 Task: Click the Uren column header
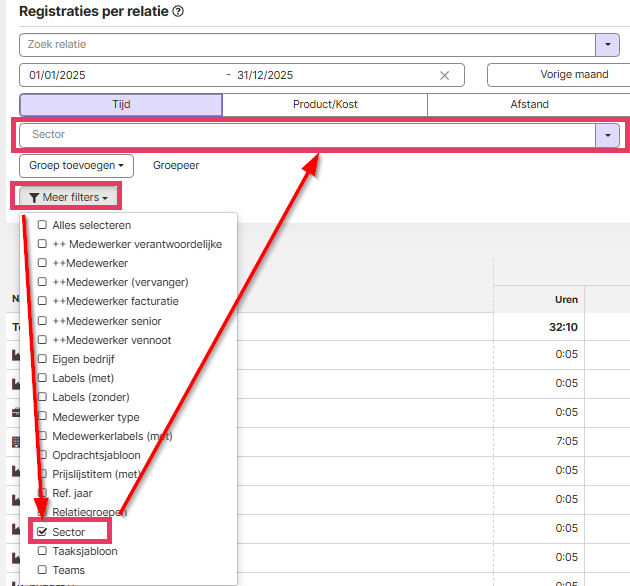click(x=566, y=300)
